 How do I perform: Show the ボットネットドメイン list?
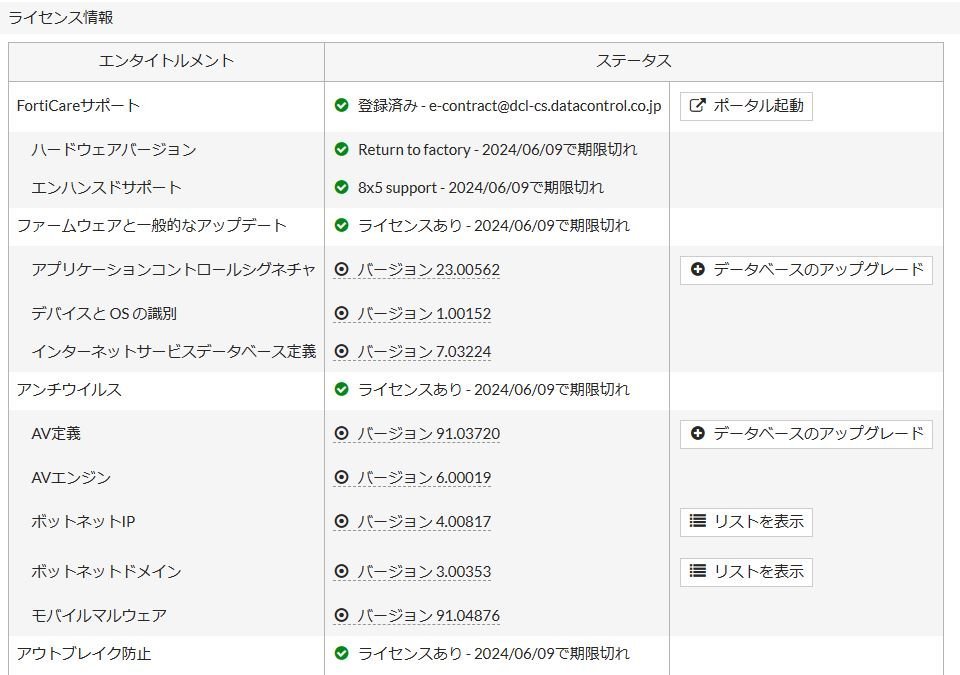[746, 571]
